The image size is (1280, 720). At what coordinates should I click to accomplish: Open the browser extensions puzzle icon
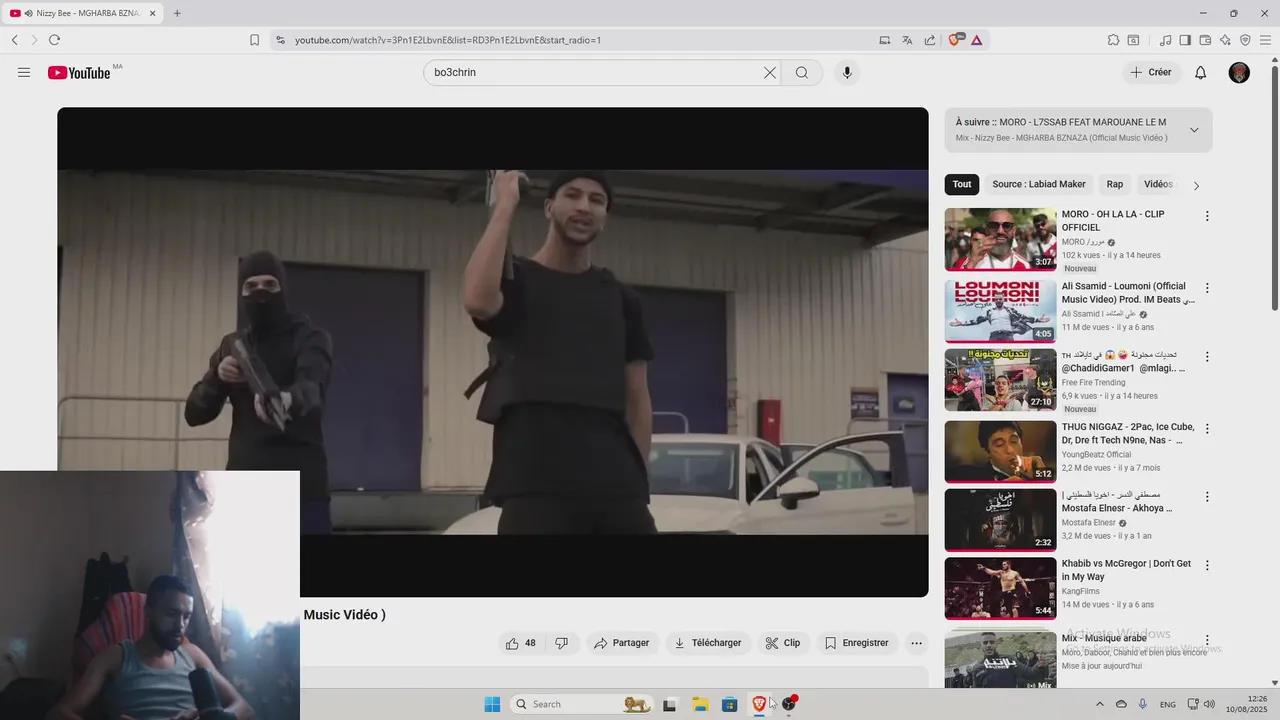[x=1113, y=40]
